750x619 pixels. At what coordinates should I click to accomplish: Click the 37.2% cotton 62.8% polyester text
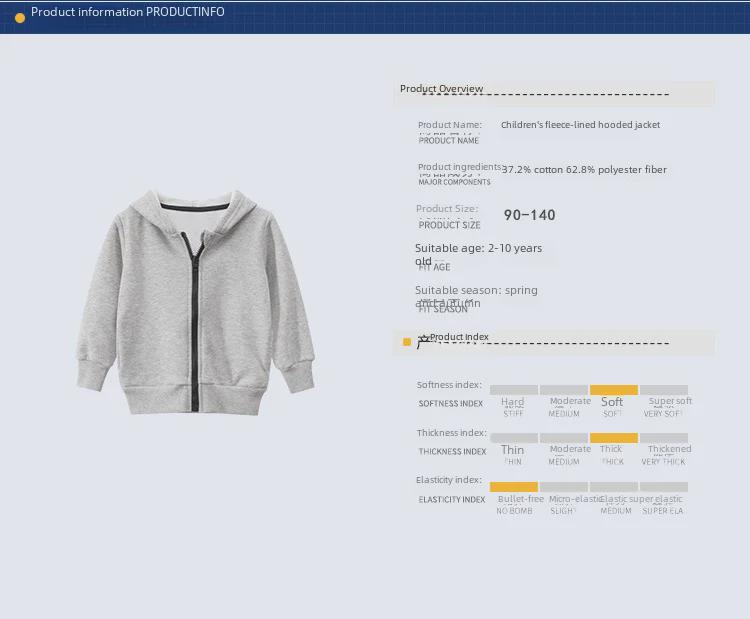(x=584, y=170)
